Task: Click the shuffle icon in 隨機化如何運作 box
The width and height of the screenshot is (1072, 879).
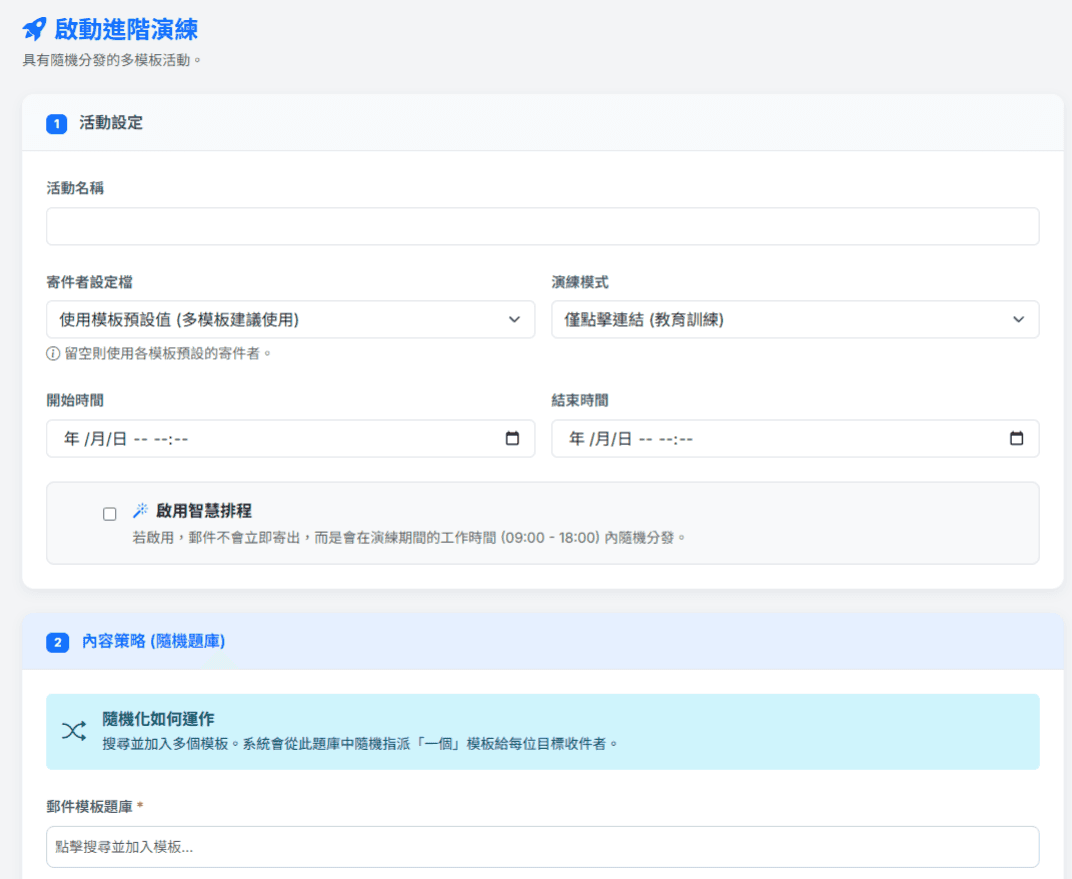Action: pos(74,731)
